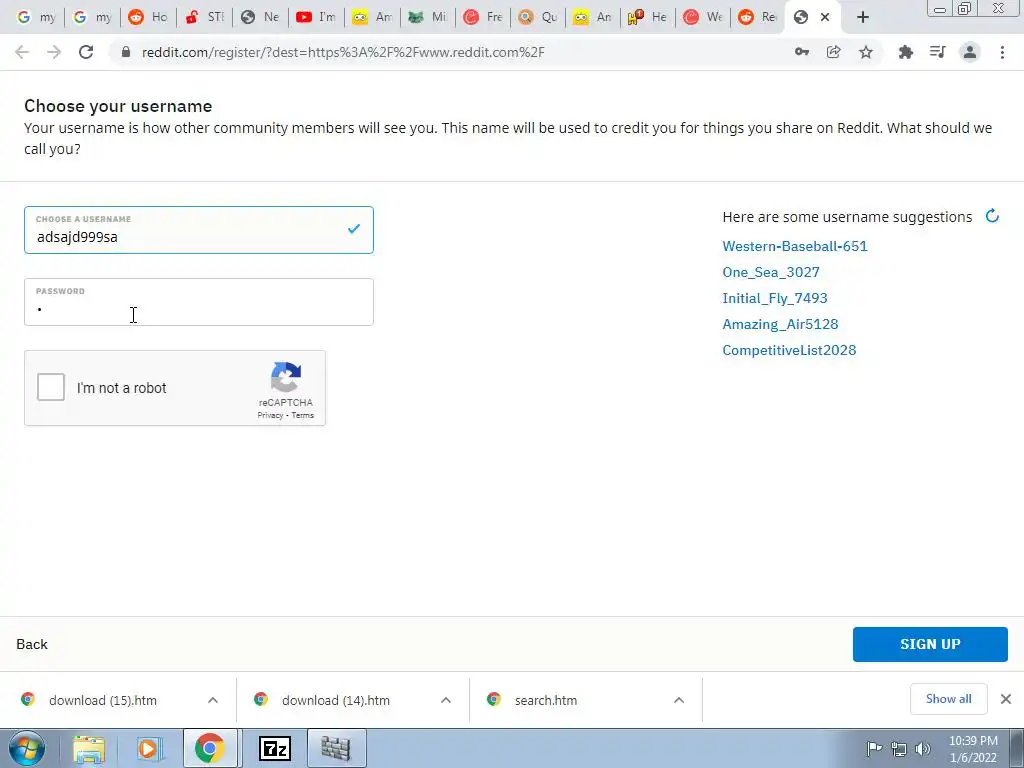Click the taskbar clock showing 10:39 PM
Image resolution: width=1024 pixels, height=768 pixels.
click(973, 749)
